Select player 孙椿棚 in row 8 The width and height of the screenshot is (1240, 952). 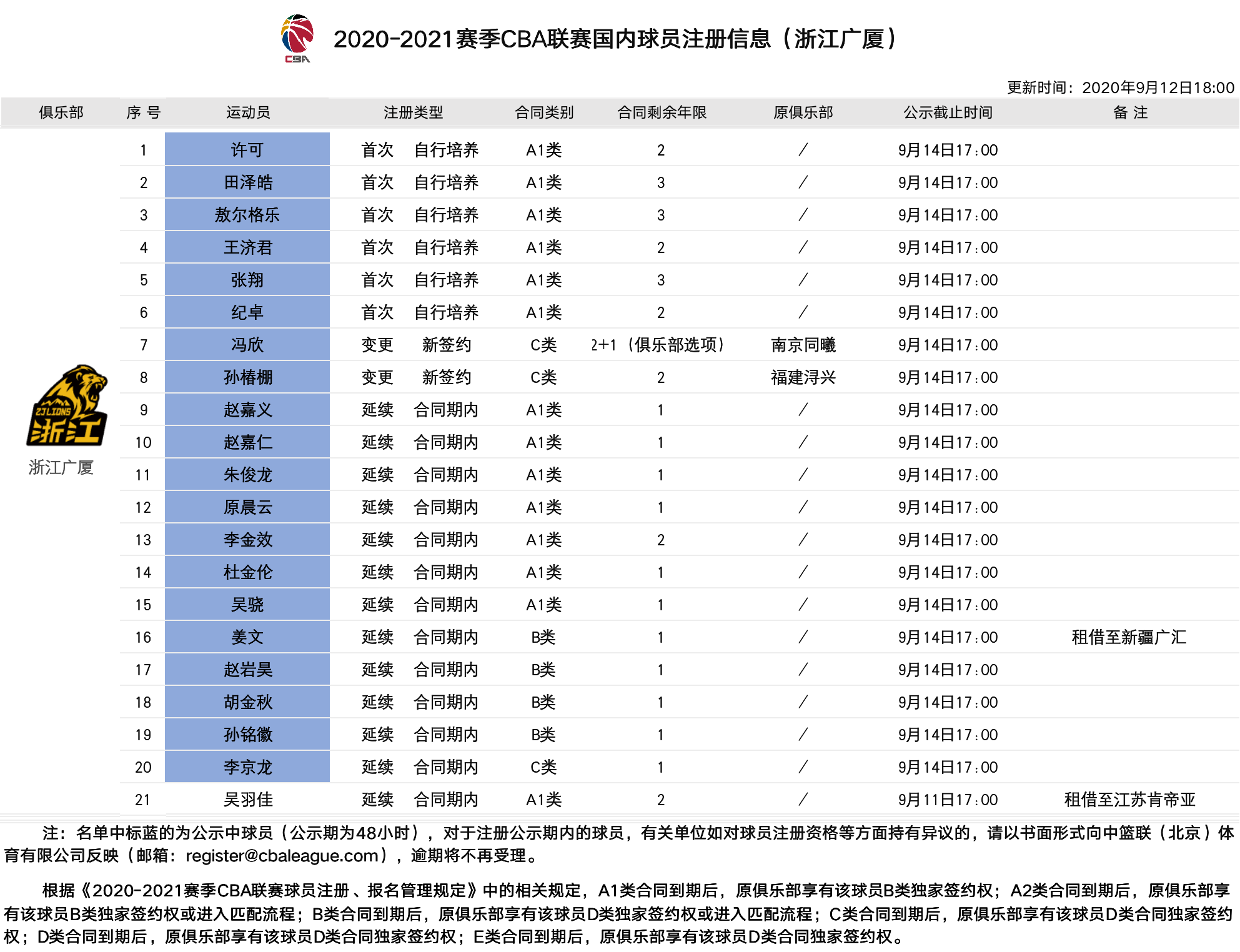[x=247, y=377]
